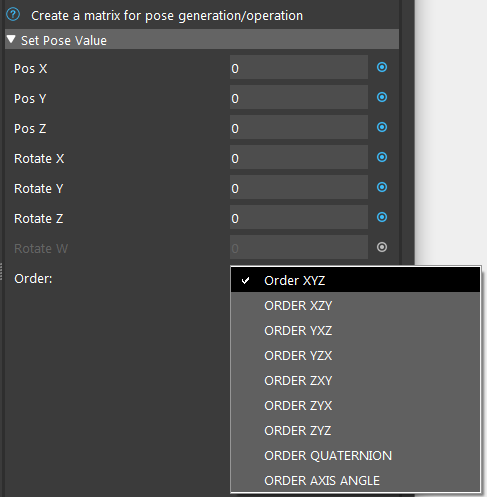This screenshot has height=497, width=487.
Task: Click the Pos X value field
Action: 299,67
